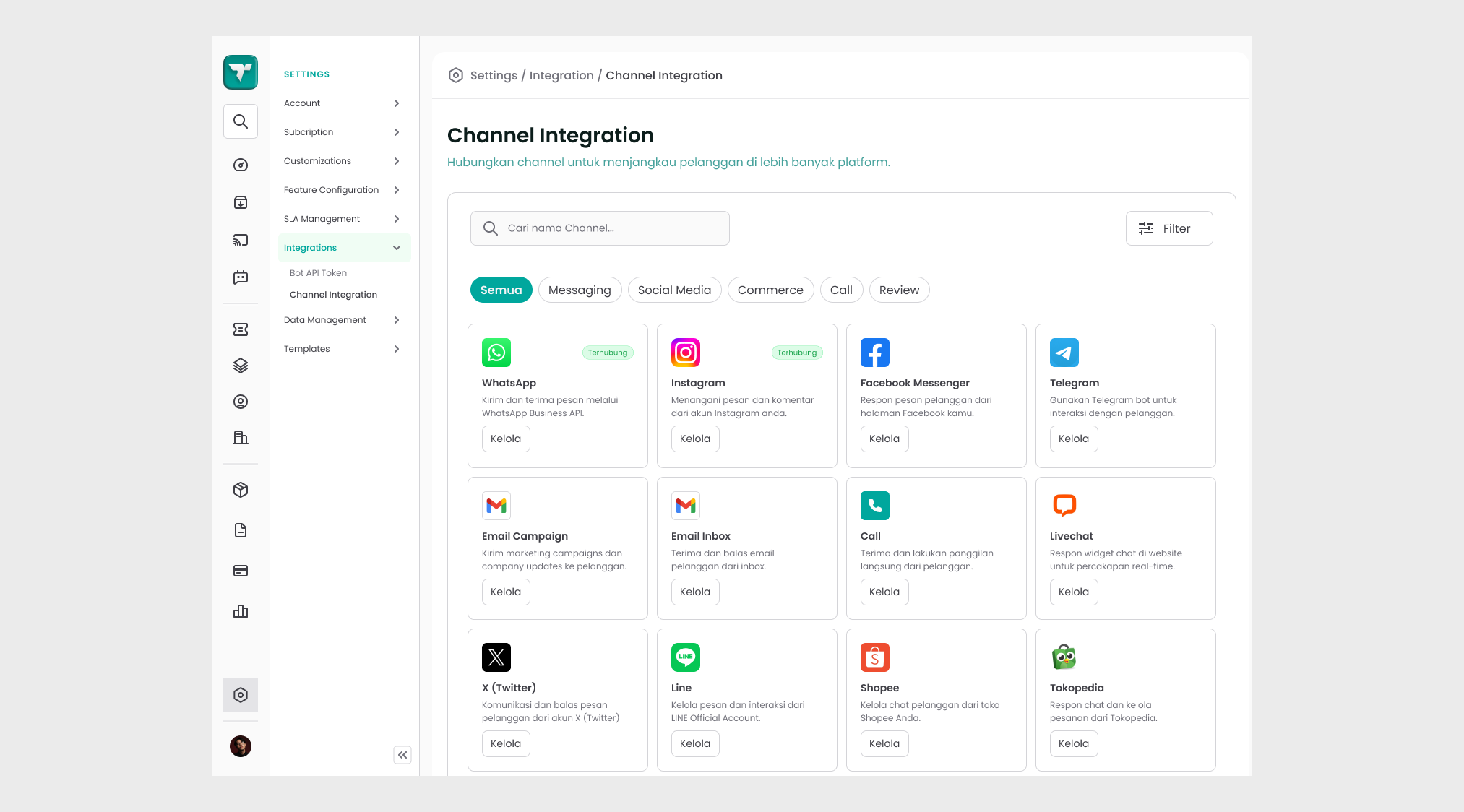This screenshot has height=812, width=1464.
Task: Open the company building icon in rail
Action: click(241, 438)
